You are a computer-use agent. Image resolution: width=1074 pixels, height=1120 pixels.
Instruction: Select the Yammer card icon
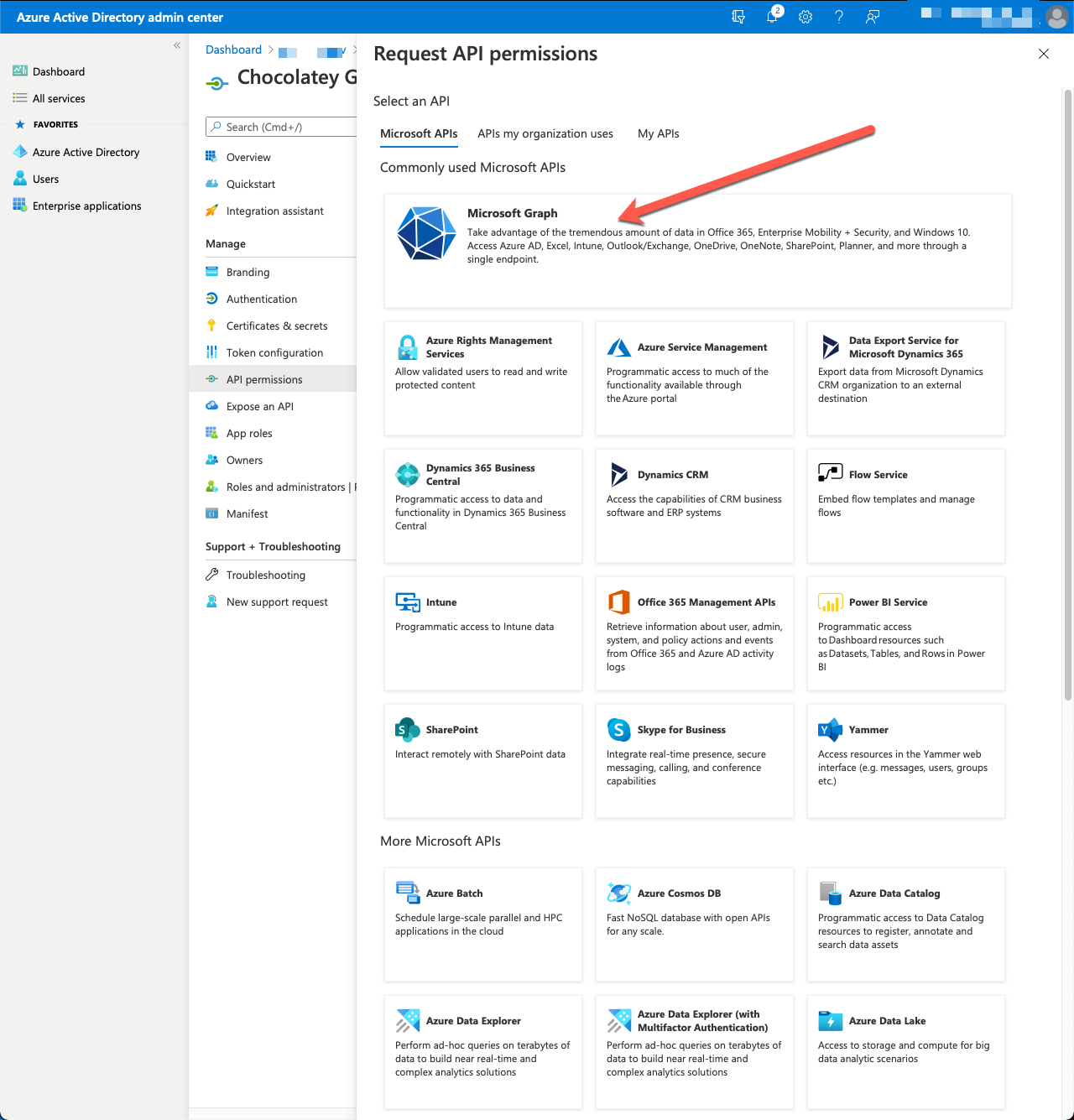[831, 730]
